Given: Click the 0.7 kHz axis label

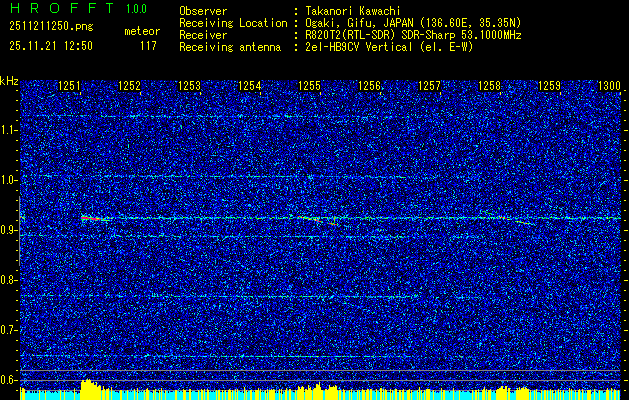Looking at the screenshot, I should point(9,330).
